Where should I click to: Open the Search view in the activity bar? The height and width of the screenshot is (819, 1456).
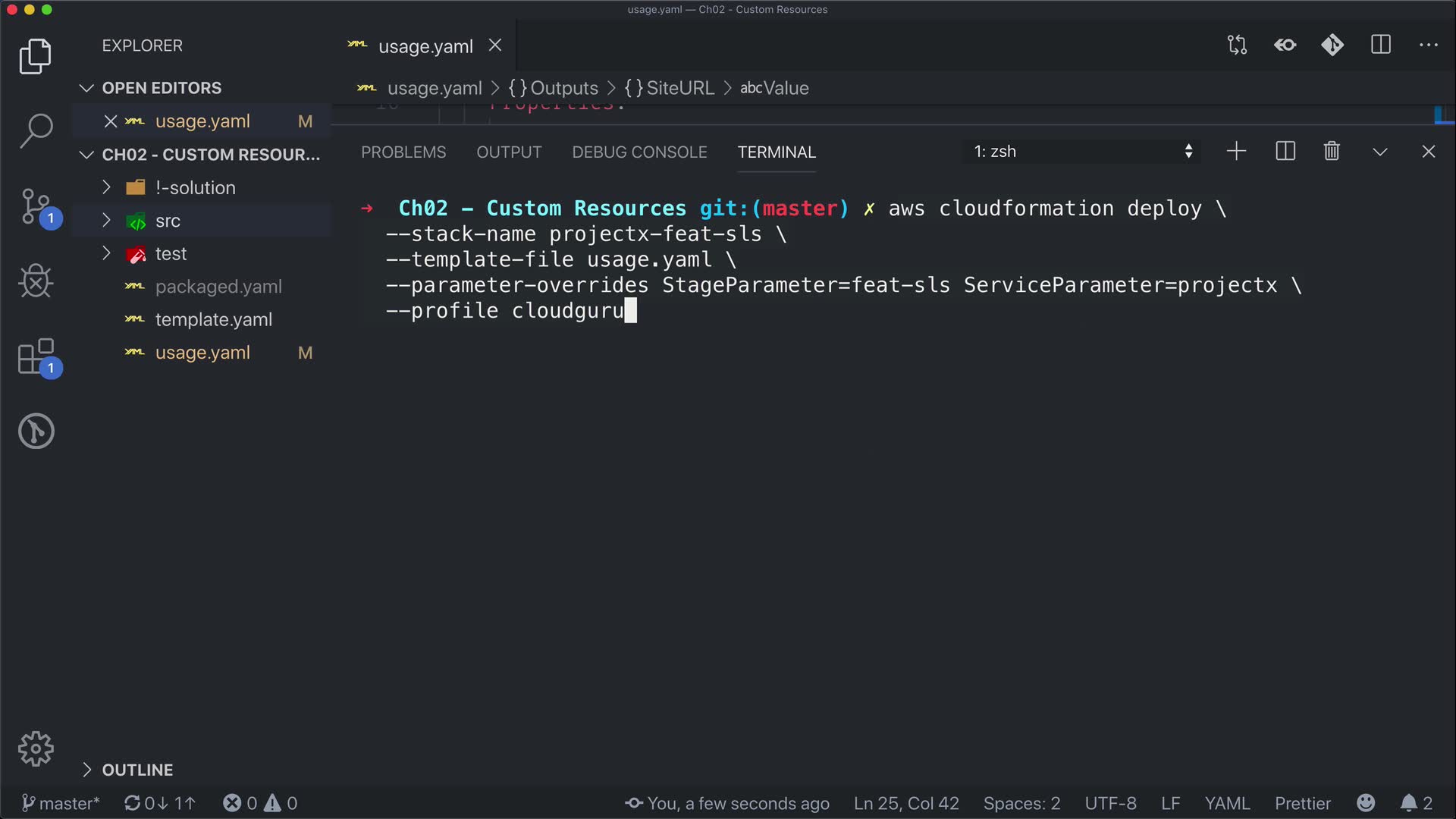point(36,130)
